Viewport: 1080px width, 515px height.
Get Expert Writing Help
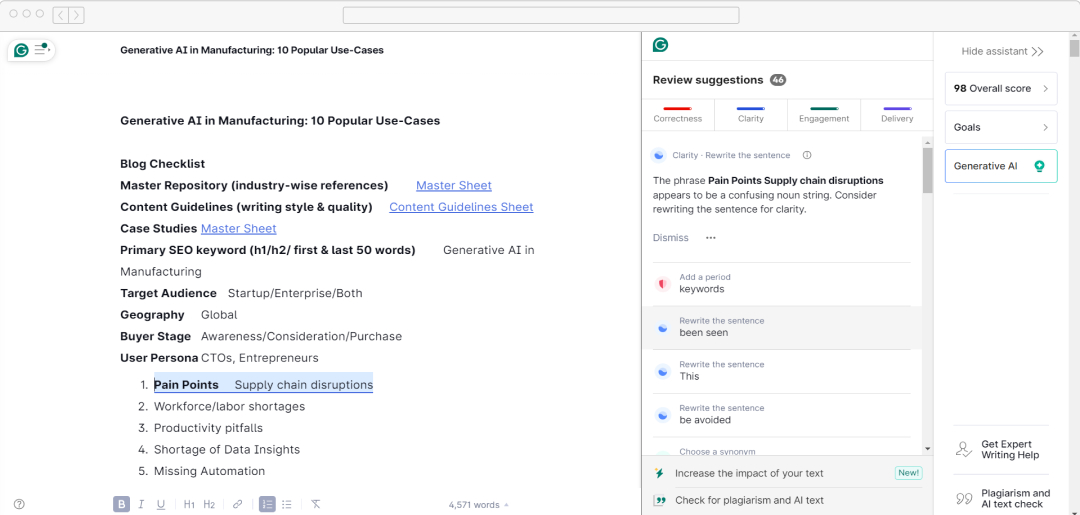(1001, 450)
